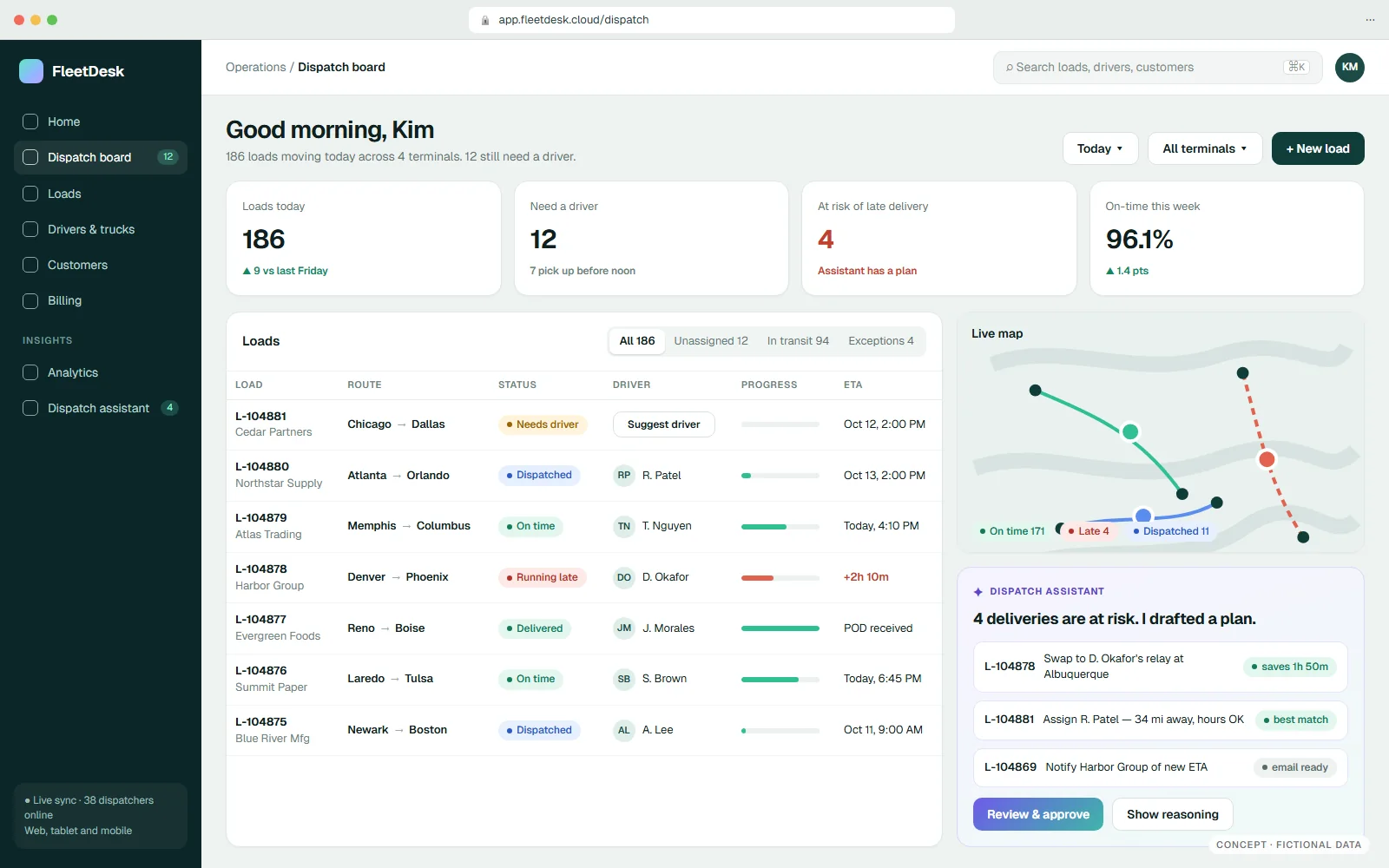Click RP avatar for R. Patel
The image size is (1389, 868).
624,475
